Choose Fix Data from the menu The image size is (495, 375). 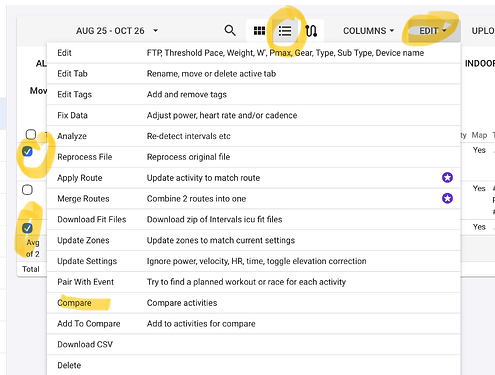pos(254,115)
